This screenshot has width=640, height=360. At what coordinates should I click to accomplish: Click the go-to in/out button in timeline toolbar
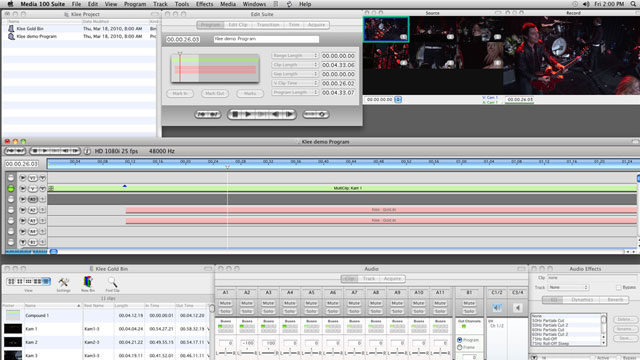15,151
